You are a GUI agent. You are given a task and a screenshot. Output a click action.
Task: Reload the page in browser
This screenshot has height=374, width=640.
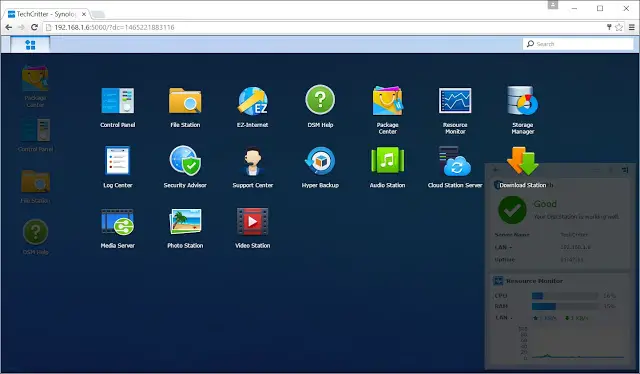[34, 27]
